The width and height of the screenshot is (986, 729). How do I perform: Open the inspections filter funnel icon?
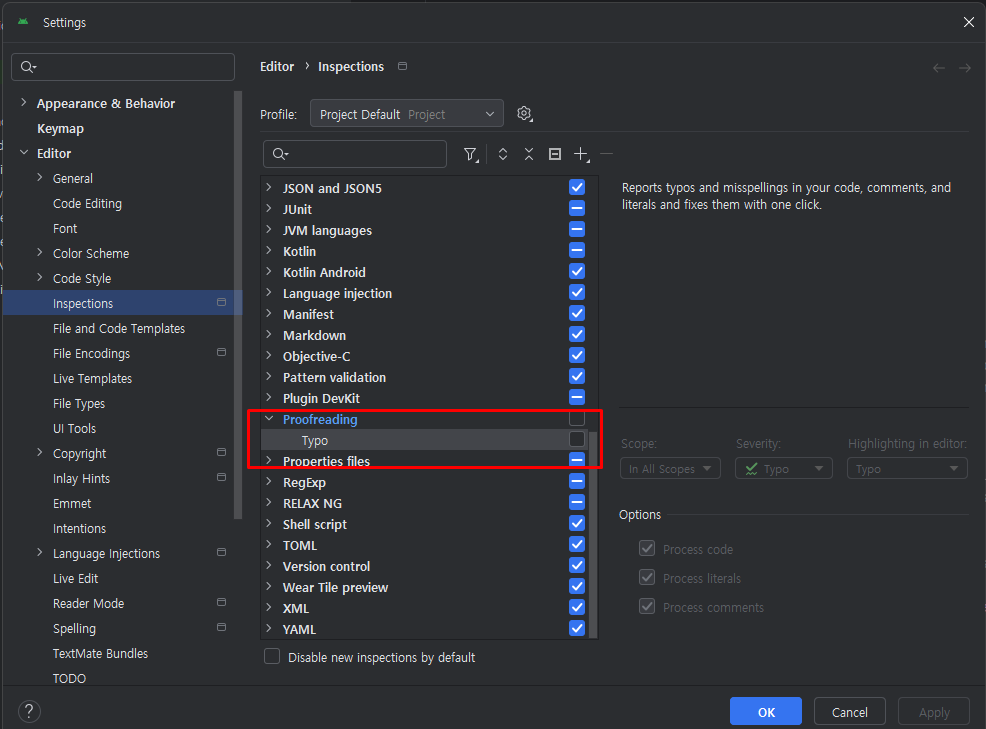[x=470, y=154]
